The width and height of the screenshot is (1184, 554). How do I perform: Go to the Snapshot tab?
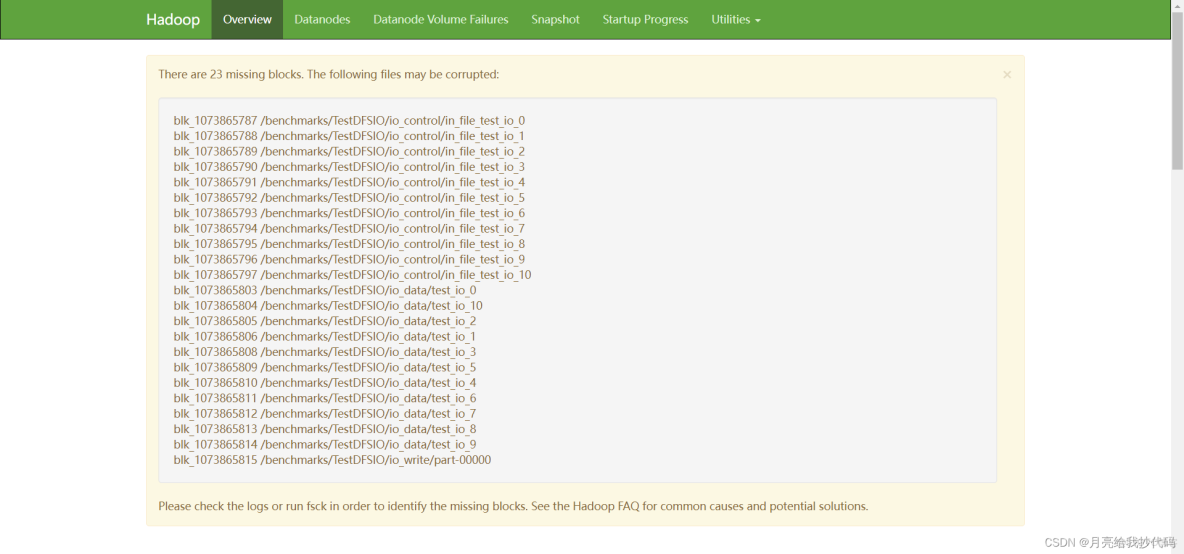point(556,20)
